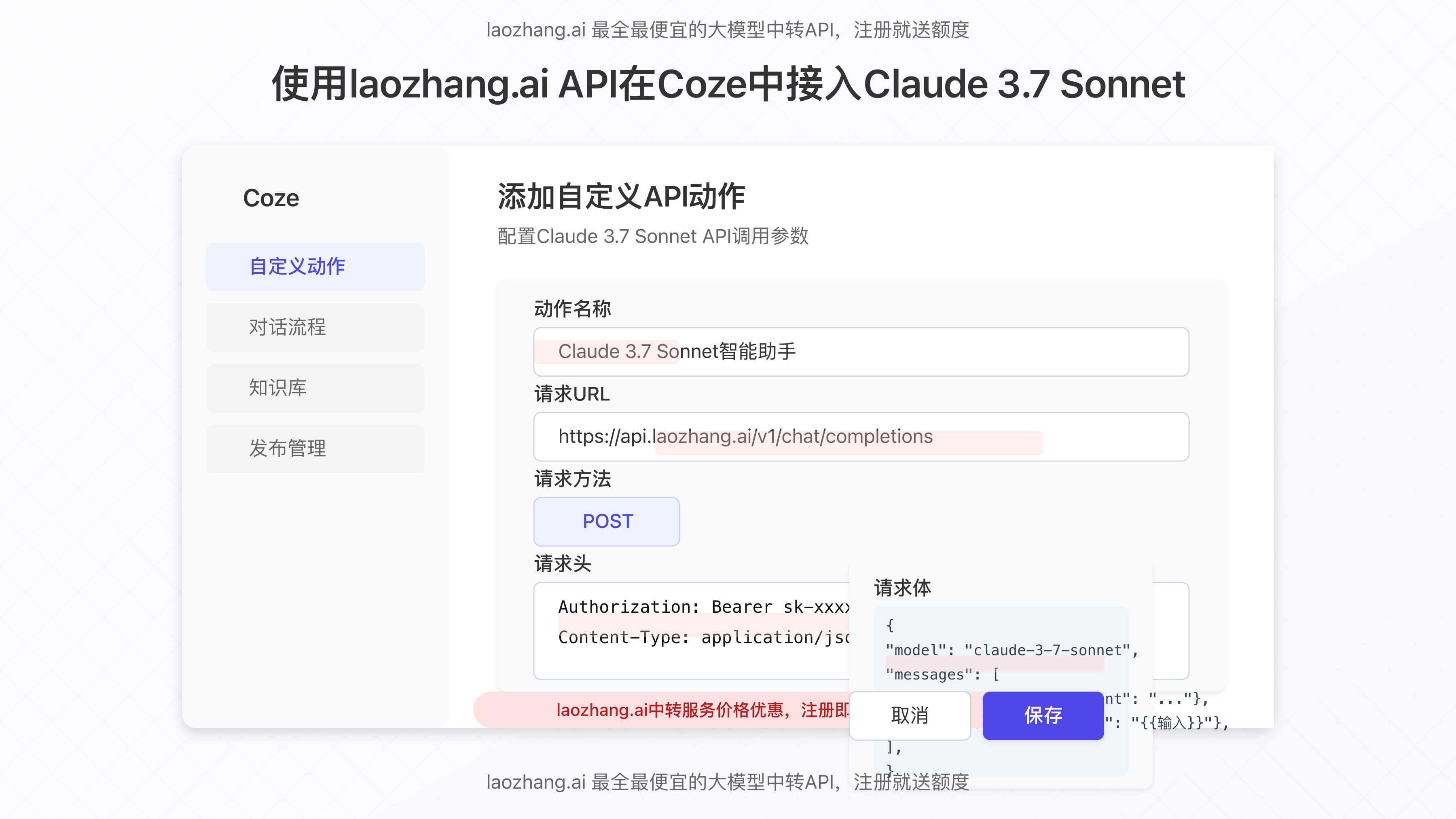Click the Coze logo text in the sidebar

pos(271,199)
